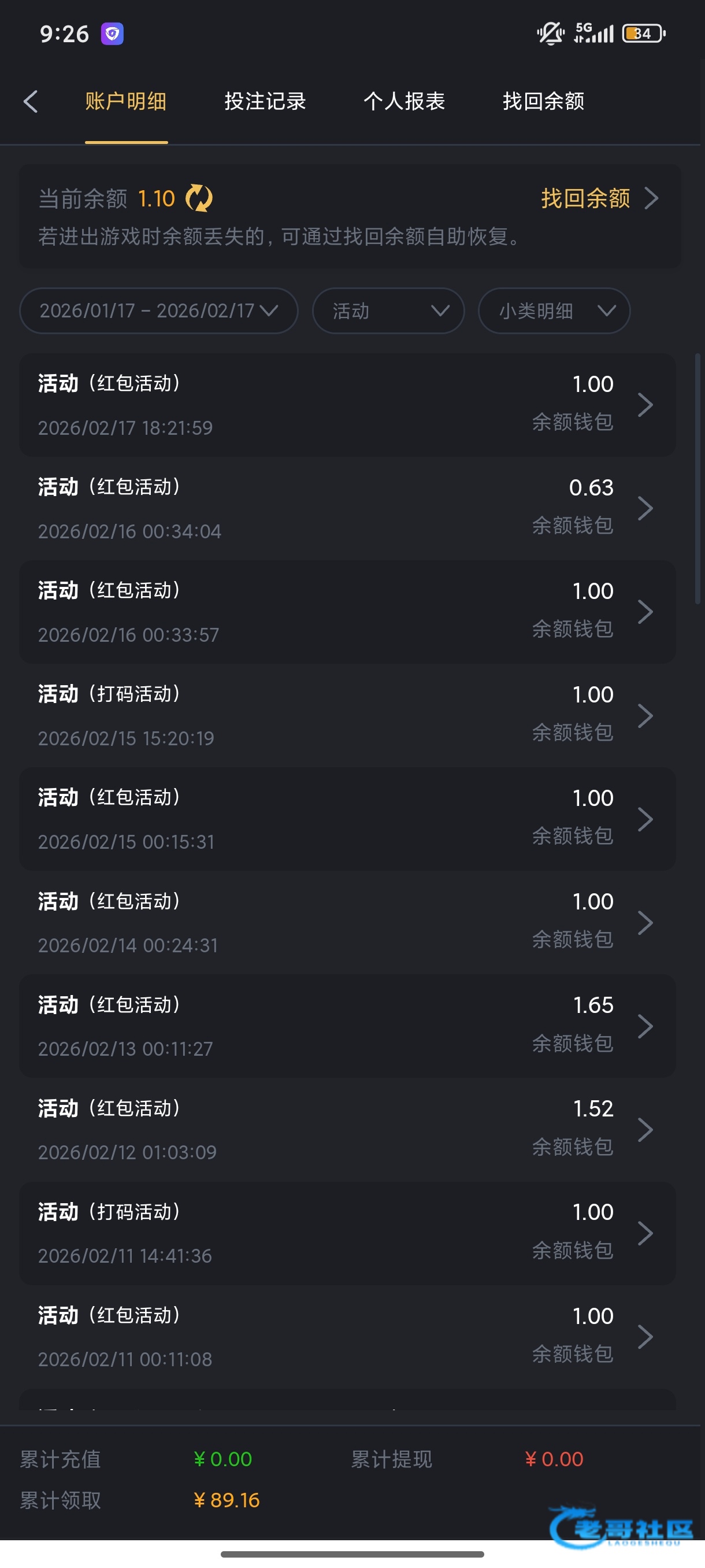
Task: Tap the battery indicator icon
Action: (x=643, y=34)
